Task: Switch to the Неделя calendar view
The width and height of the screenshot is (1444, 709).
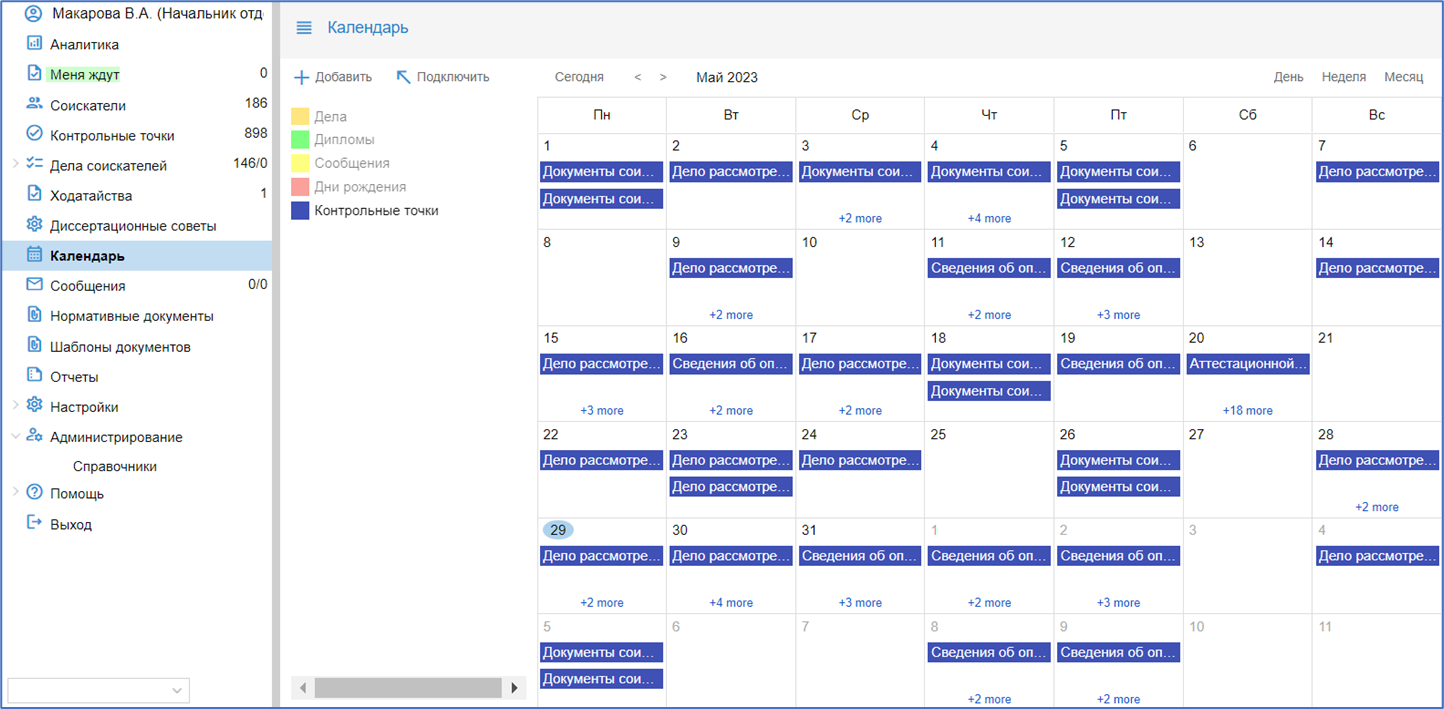Action: pyautogui.click(x=1343, y=77)
